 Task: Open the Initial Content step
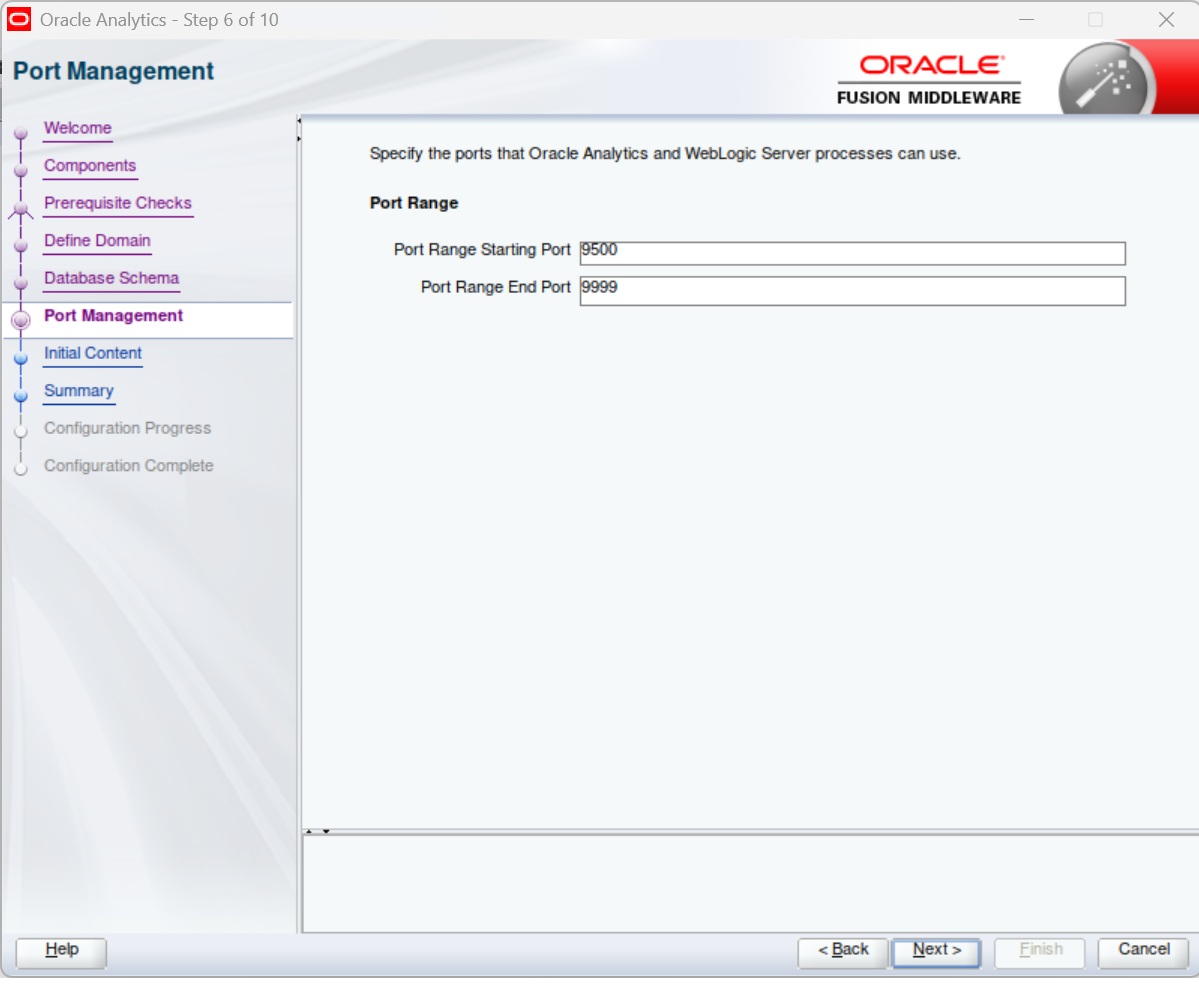93,353
